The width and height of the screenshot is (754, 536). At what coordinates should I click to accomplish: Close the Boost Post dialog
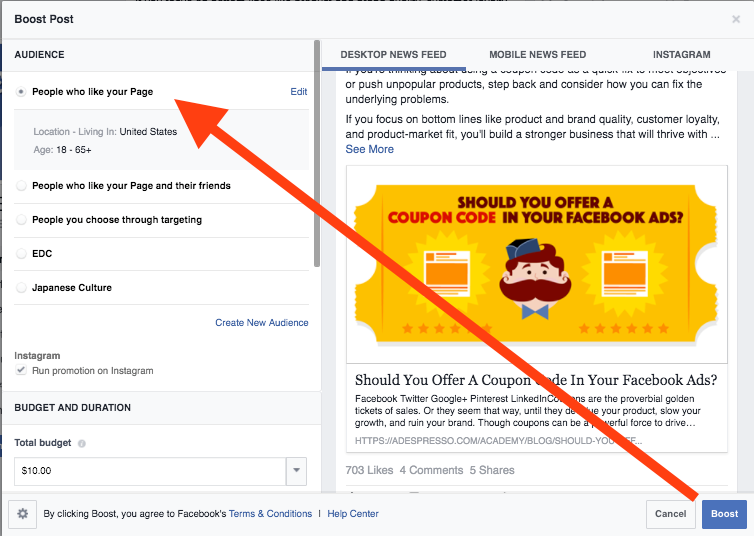coord(736,19)
